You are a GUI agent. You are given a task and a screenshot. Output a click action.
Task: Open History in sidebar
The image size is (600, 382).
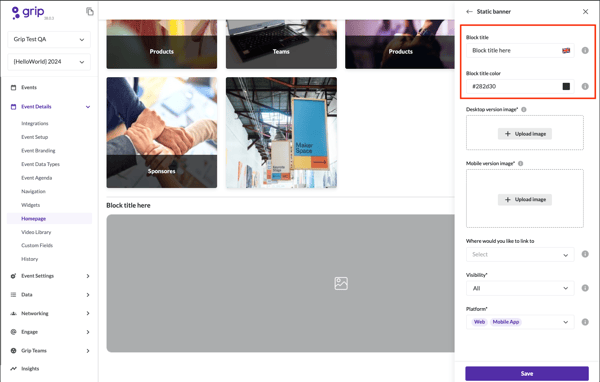[29, 259]
